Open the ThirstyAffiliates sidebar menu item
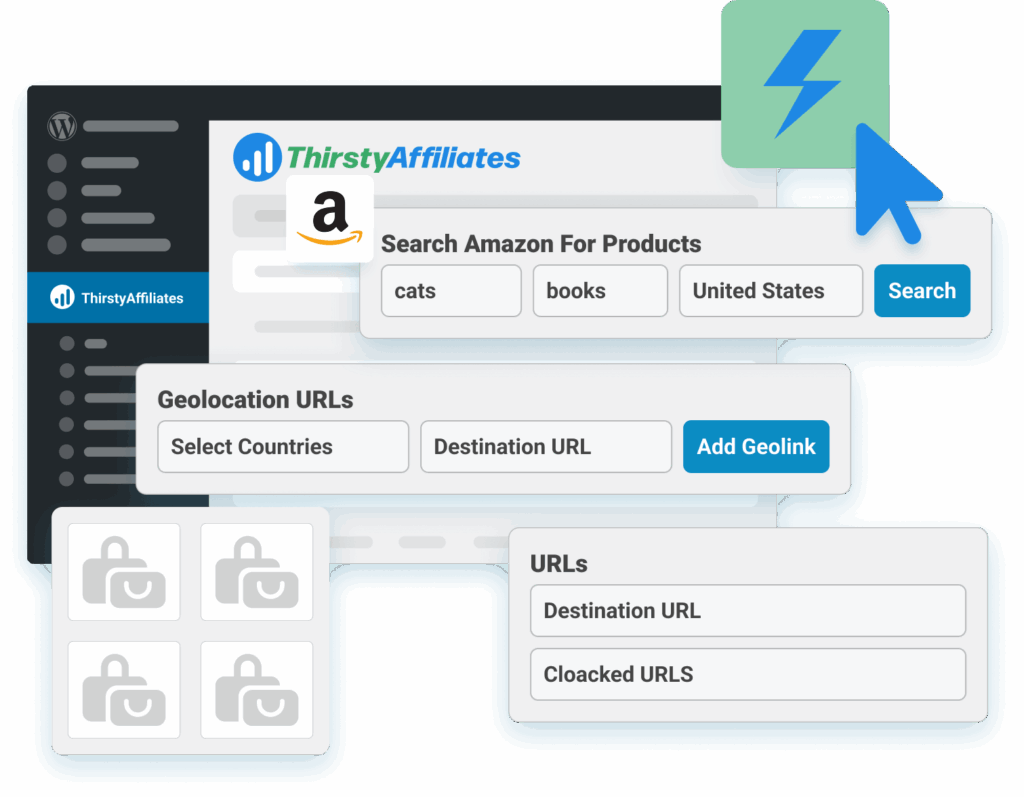Image resolution: width=1024 pixels, height=797 pixels. point(118,298)
